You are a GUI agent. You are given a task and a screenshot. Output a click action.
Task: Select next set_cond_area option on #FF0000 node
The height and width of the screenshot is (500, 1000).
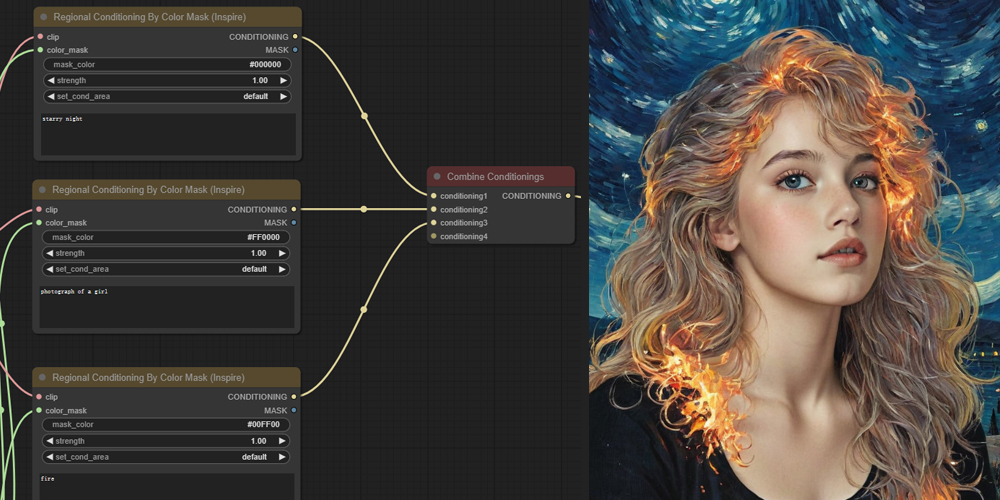click(283, 269)
